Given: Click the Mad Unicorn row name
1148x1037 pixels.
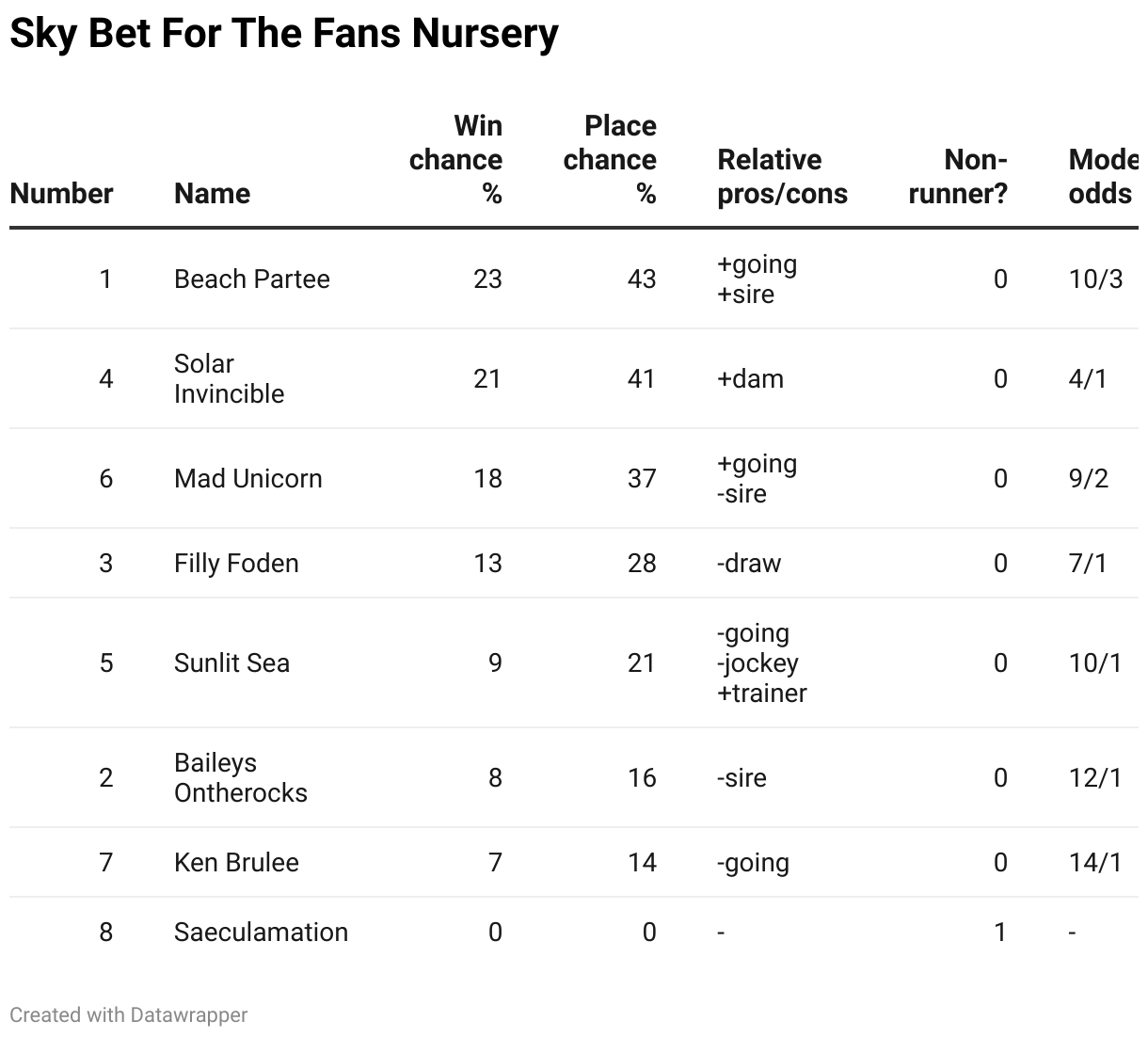Looking at the screenshot, I should (248, 479).
